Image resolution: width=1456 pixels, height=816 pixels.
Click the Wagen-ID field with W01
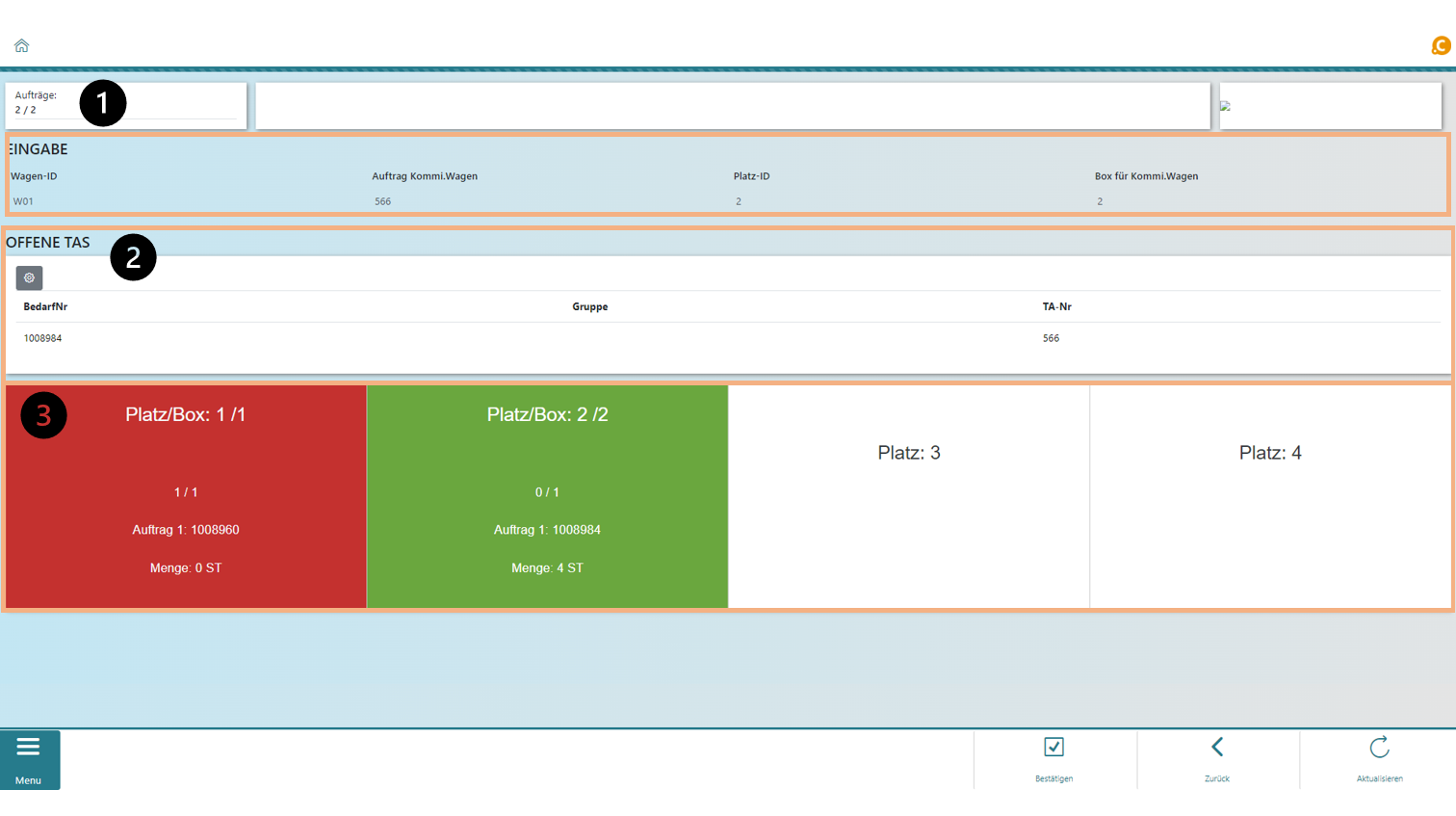click(183, 201)
